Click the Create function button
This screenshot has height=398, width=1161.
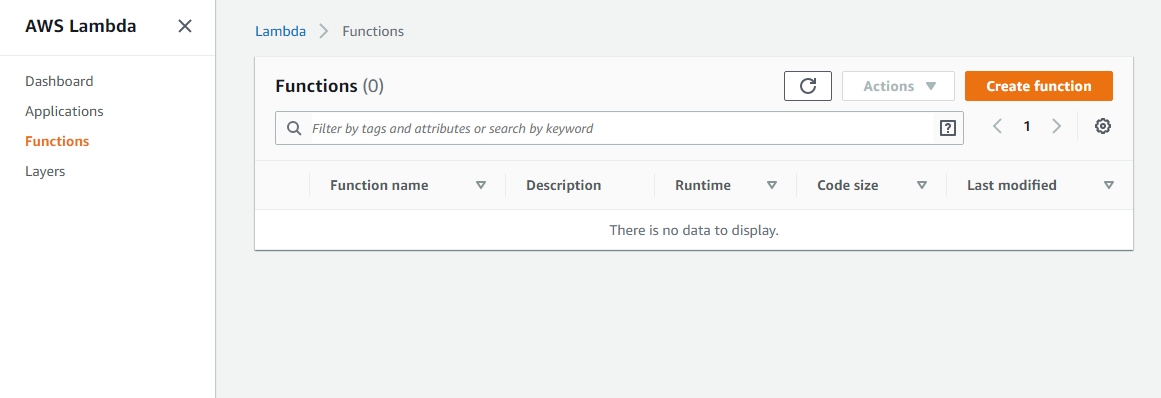pos(1038,86)
